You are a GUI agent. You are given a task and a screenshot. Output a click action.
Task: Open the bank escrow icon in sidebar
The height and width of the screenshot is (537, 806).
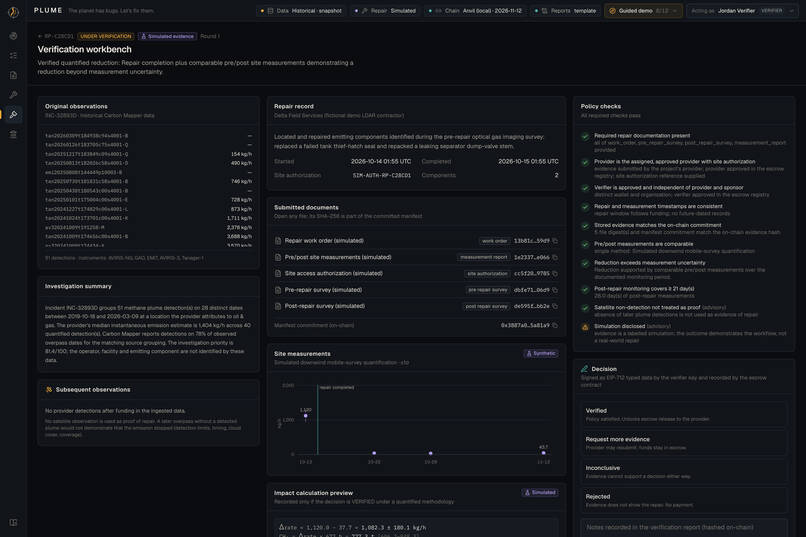coord(13,134)
